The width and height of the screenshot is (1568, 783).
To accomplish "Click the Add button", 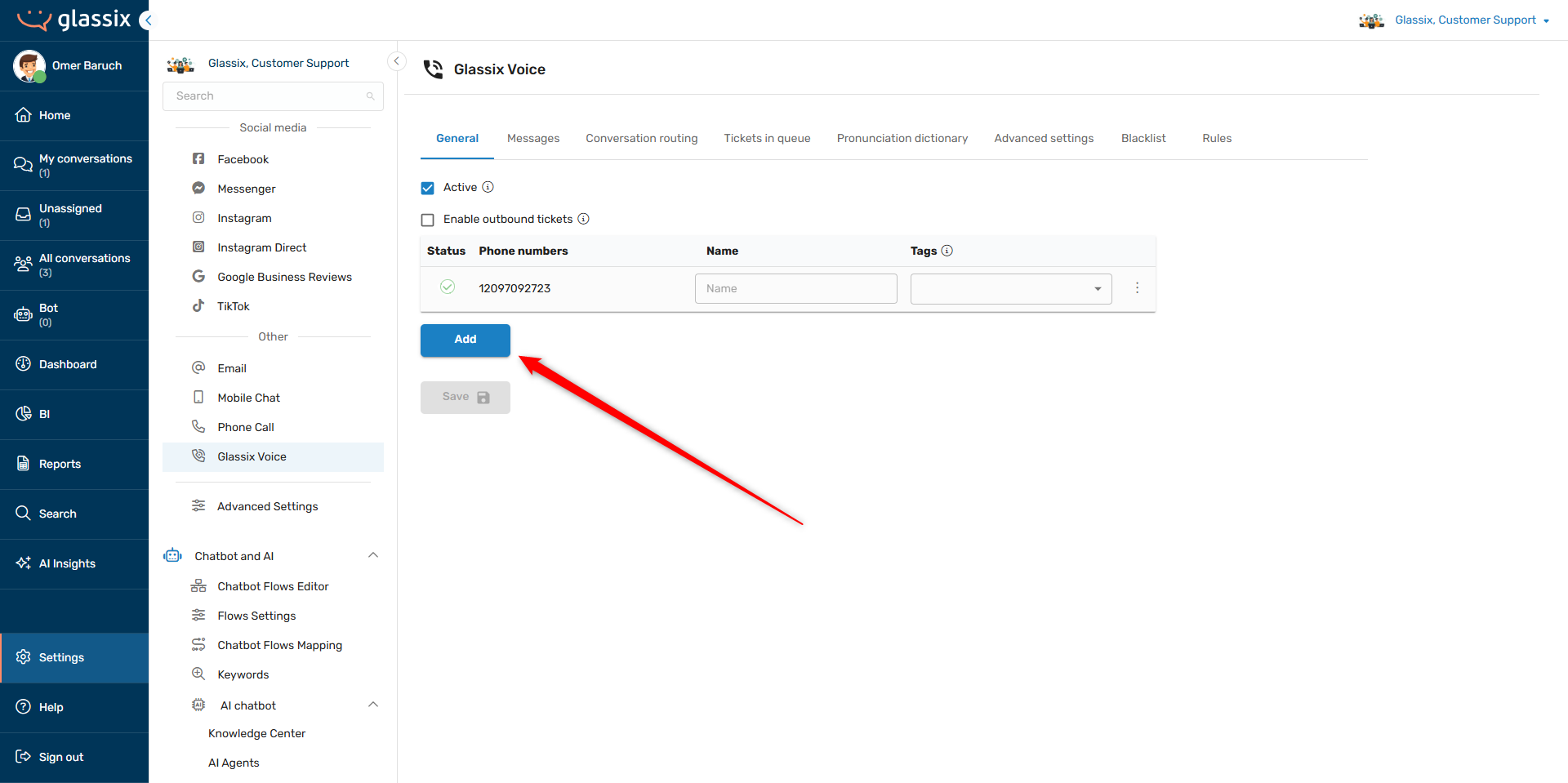I will 465,340.
